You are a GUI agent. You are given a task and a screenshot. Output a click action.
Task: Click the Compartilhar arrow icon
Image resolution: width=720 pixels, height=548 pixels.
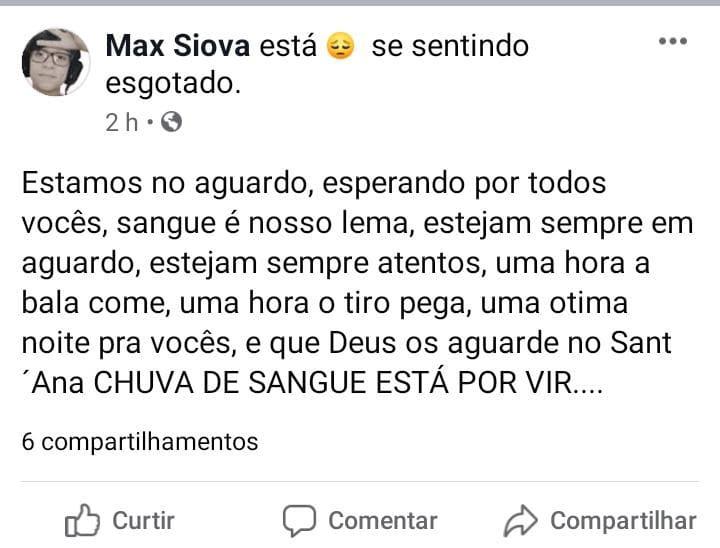pyautogui.click(x=520, y=521)
